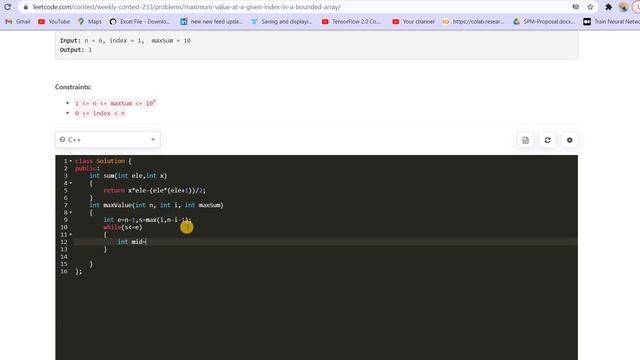The width and height of the screenshot is (640, 360).
Task: Open the 'new new feed upda...' bookmark
Action: (x=211, y=22)
